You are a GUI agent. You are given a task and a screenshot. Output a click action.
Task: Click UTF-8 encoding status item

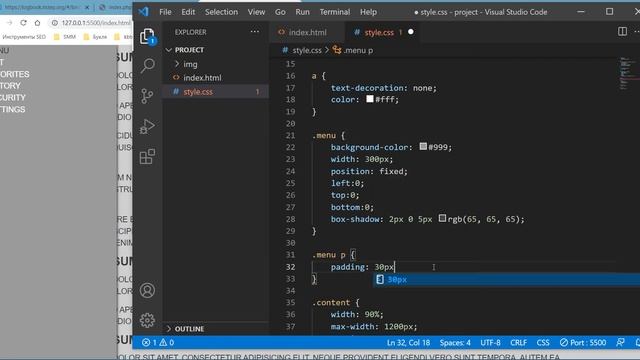click(x=490, y=342)
